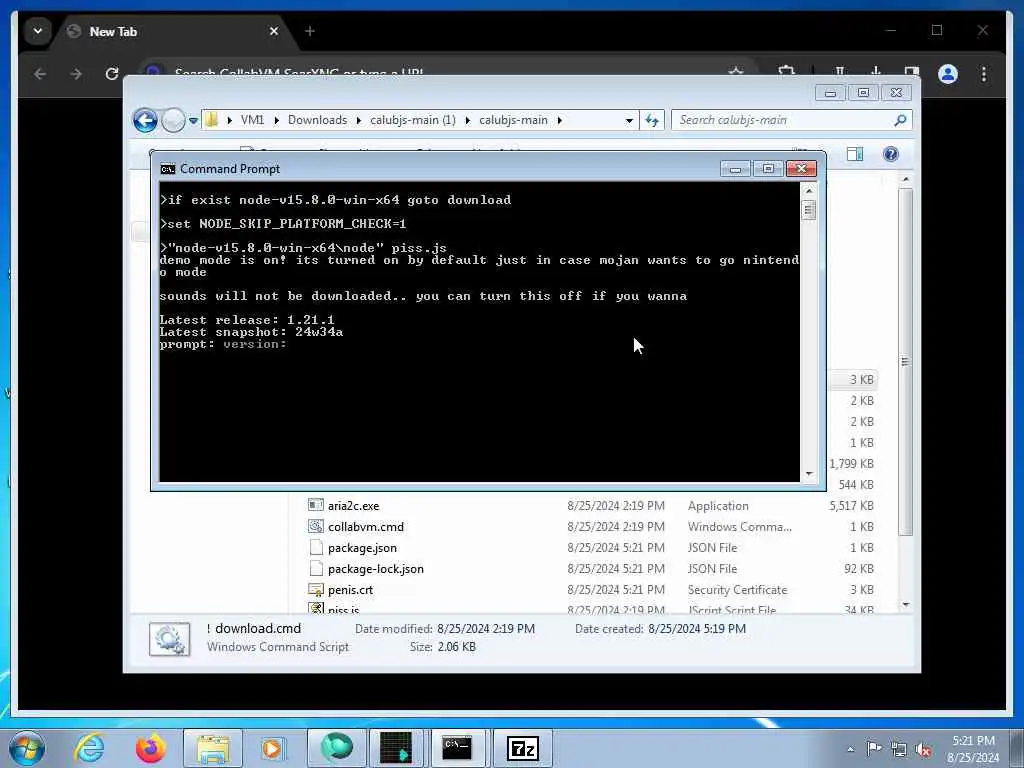Navigate to calubjs-main (1) breadcrumb
Screen dimensions: 1024x768
(x=413, y=120)
